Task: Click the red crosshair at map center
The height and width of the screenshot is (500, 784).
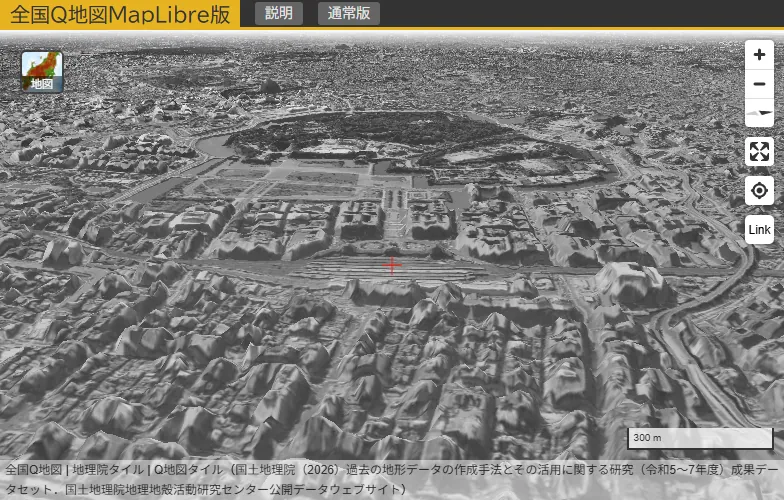Action: (392, 266)
